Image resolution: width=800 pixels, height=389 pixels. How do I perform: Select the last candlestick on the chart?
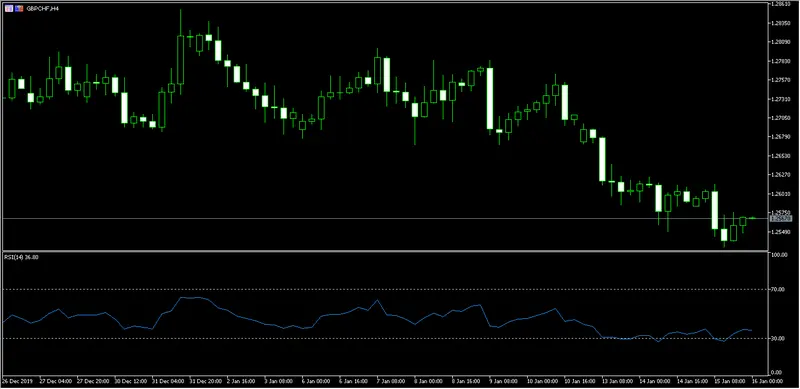click(752, 218)
